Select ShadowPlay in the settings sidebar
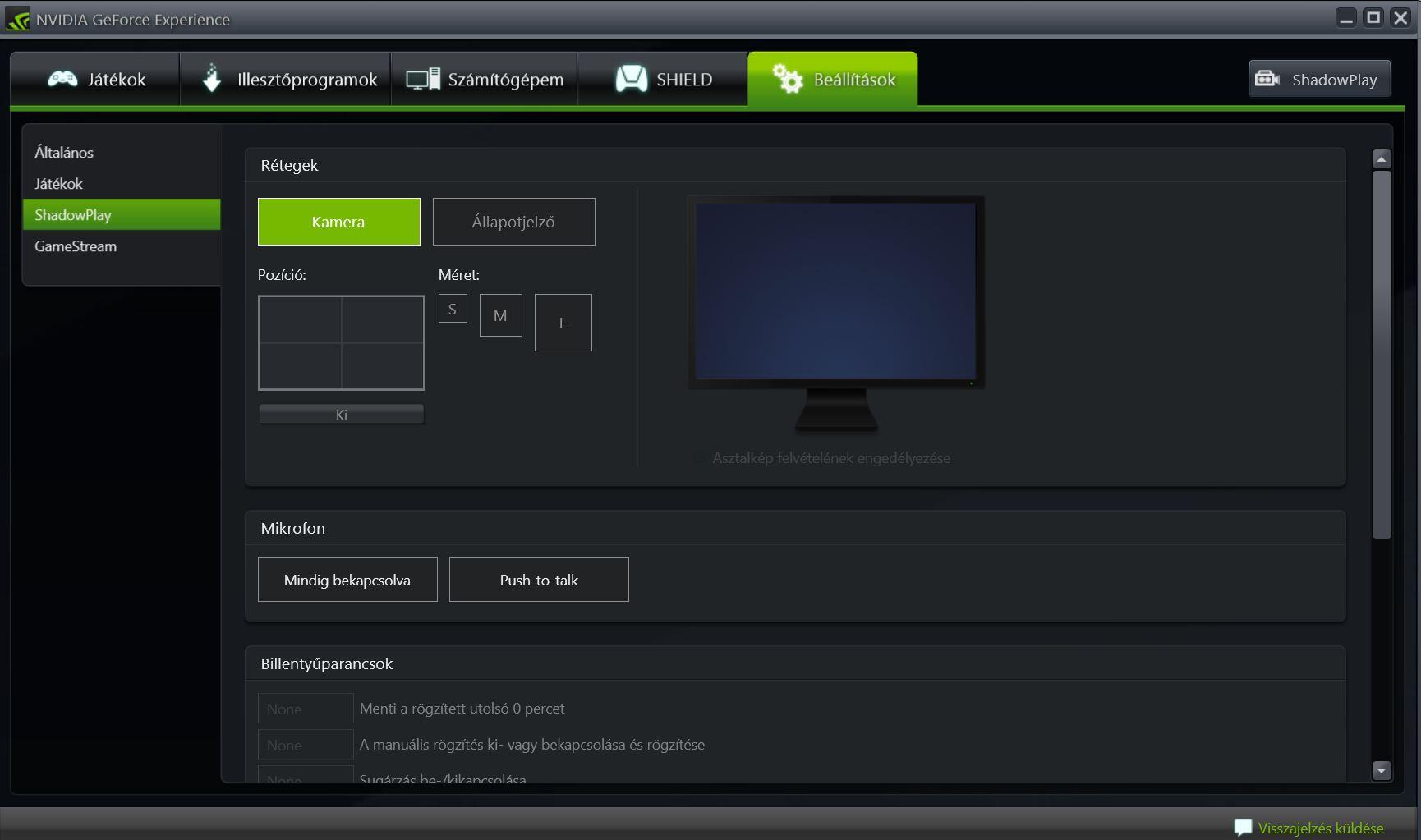 122,214
